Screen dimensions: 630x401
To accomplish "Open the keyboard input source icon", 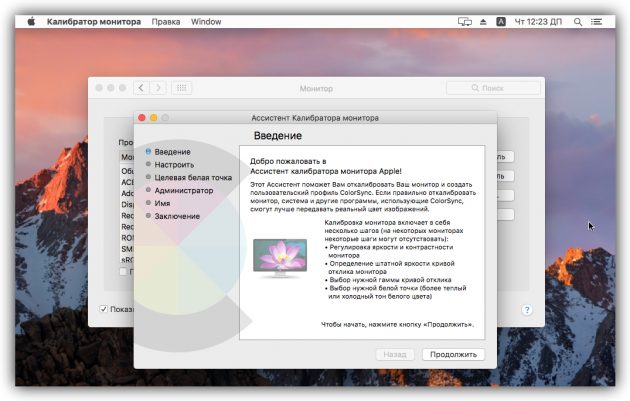I will point(501,22).
